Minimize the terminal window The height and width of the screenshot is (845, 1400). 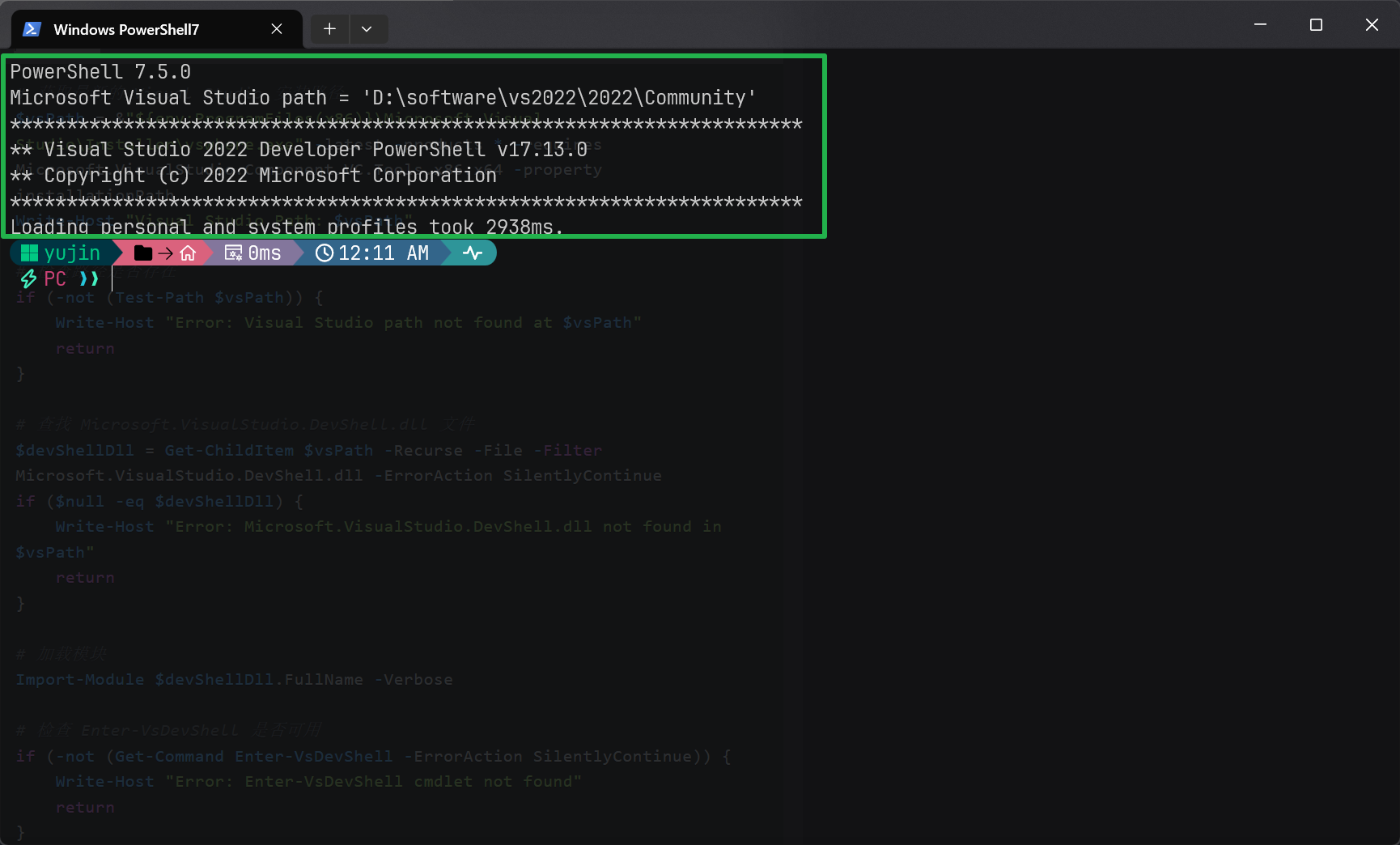pos(1260,25)
